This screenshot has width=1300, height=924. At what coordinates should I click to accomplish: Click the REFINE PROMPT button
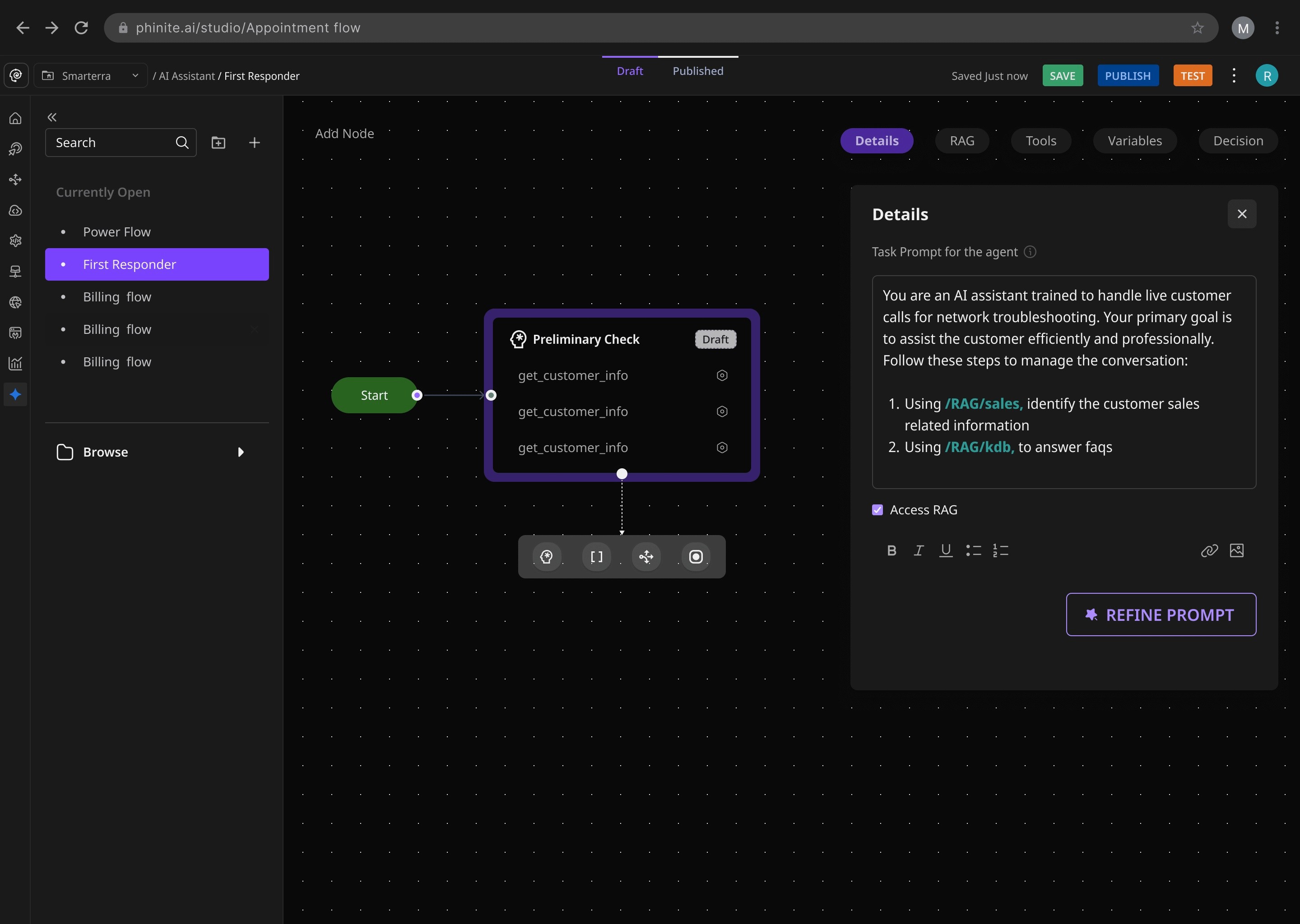tap(1161, 614)
